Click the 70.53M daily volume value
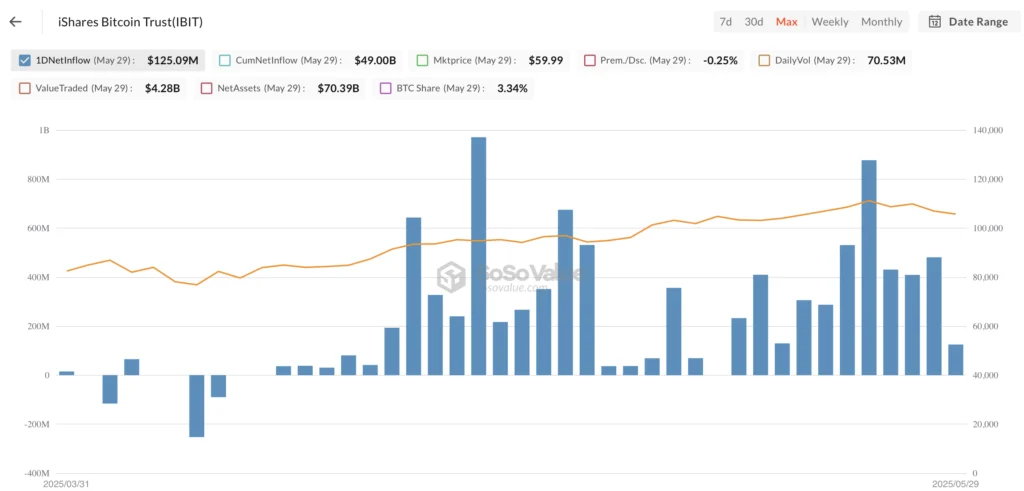1024x491 pixels. (x=886, y=61)
